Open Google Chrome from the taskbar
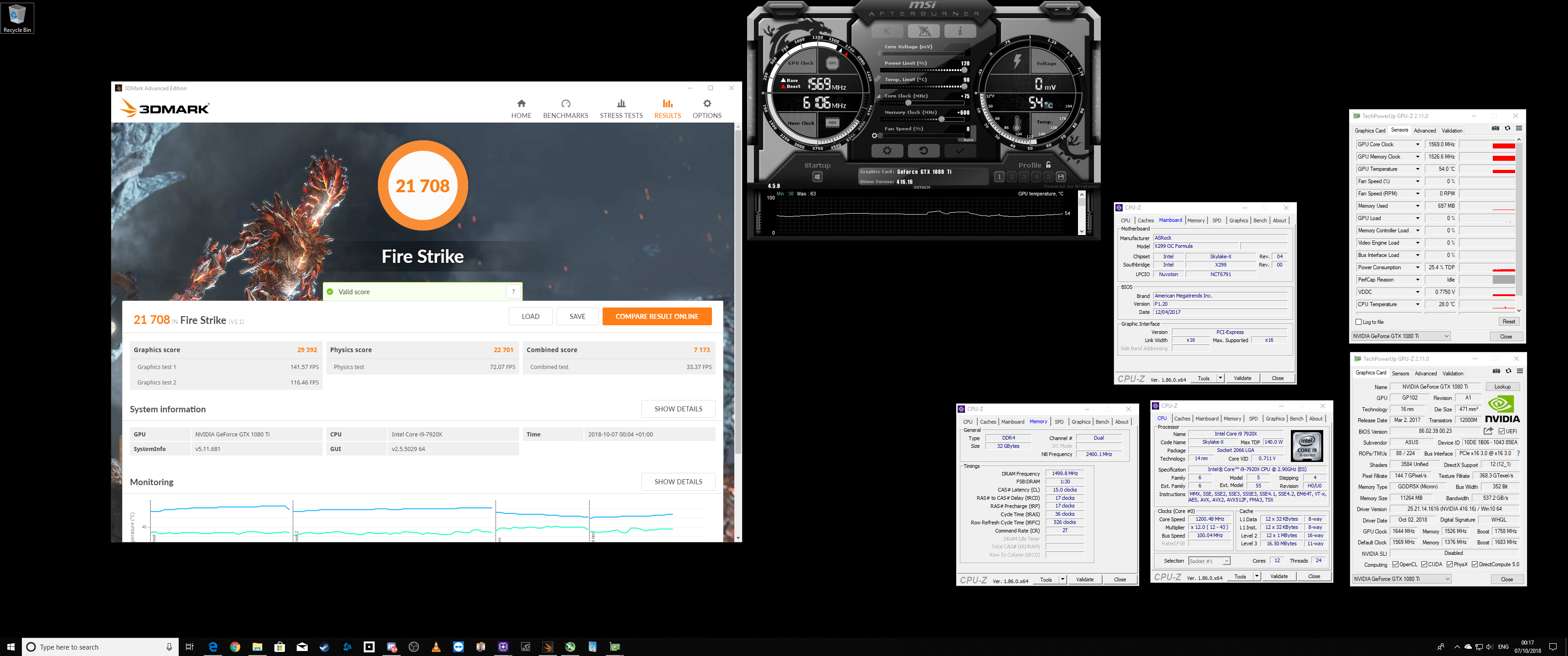Screen dimensions: 1568x656 [x=235, y=646]
